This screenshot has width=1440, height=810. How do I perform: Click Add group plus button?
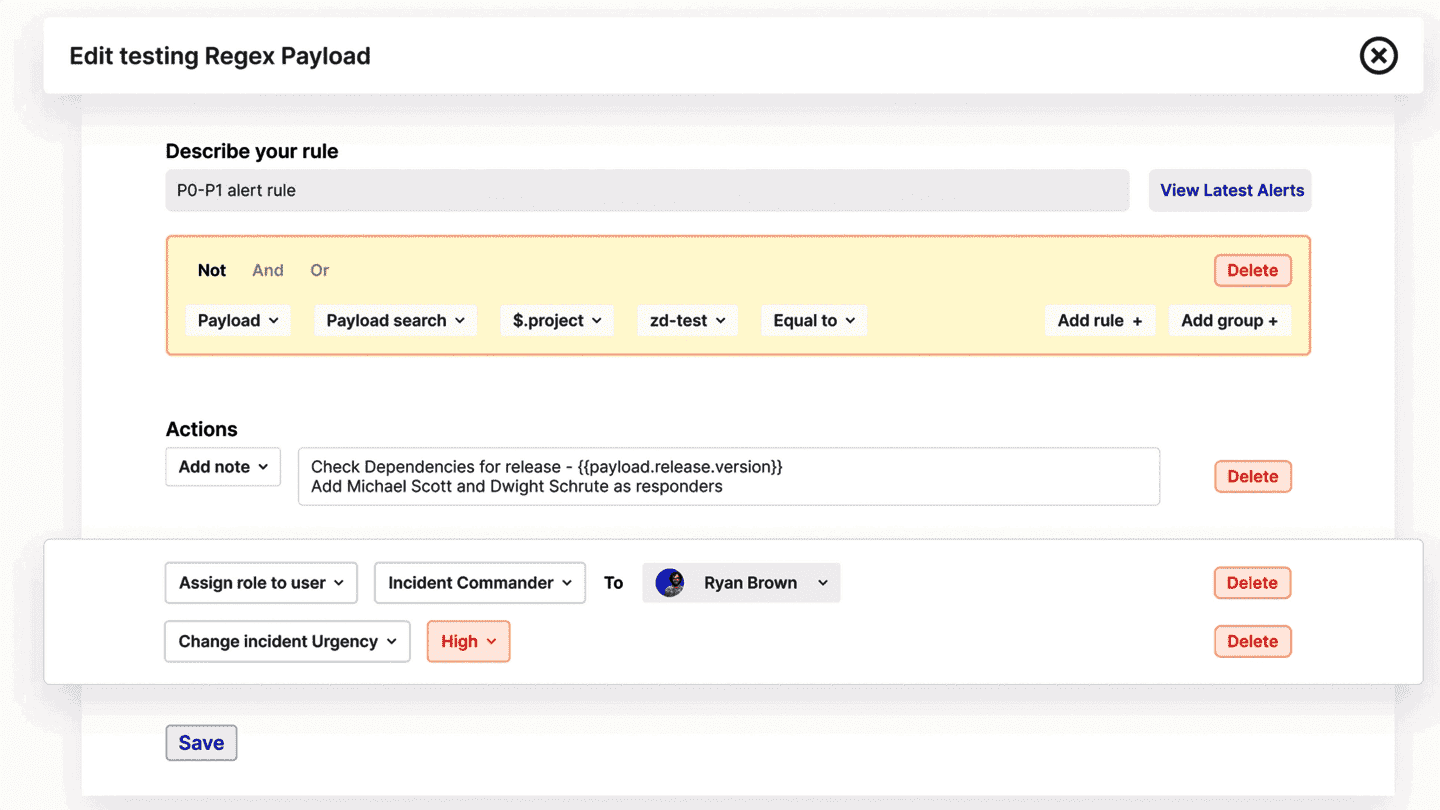point(1229,321)
